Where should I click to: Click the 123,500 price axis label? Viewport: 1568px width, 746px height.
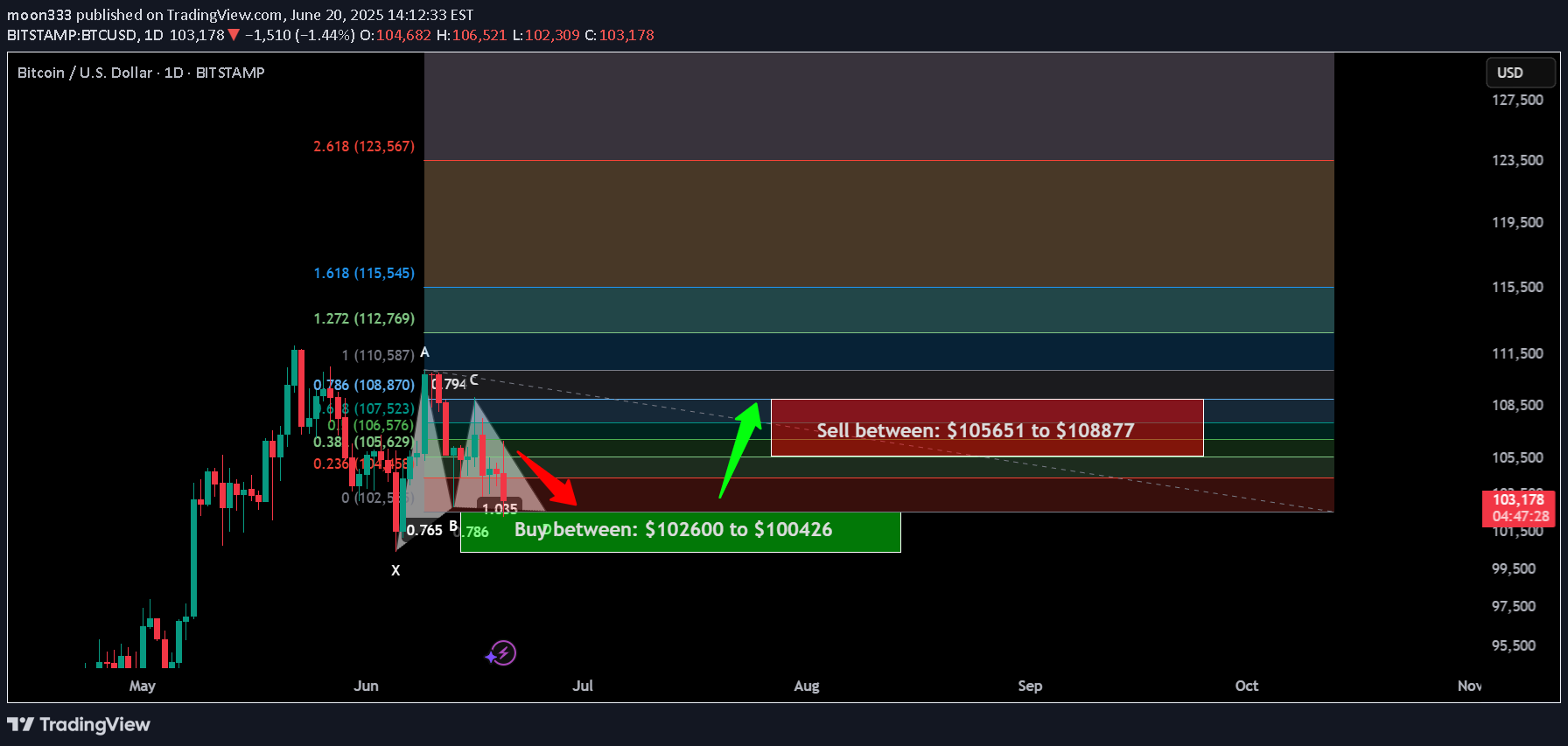point(1517,160)
